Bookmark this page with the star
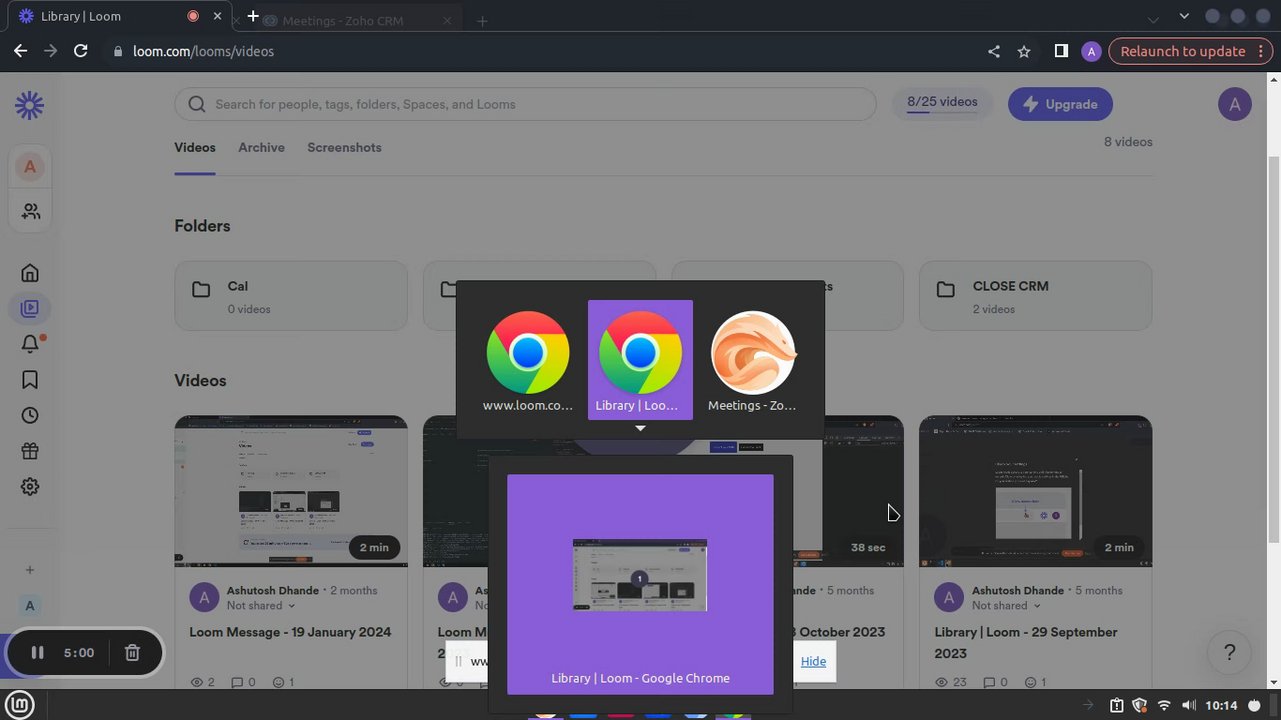The width and height of the screenshot is (1281, 720). point(1024,51)
